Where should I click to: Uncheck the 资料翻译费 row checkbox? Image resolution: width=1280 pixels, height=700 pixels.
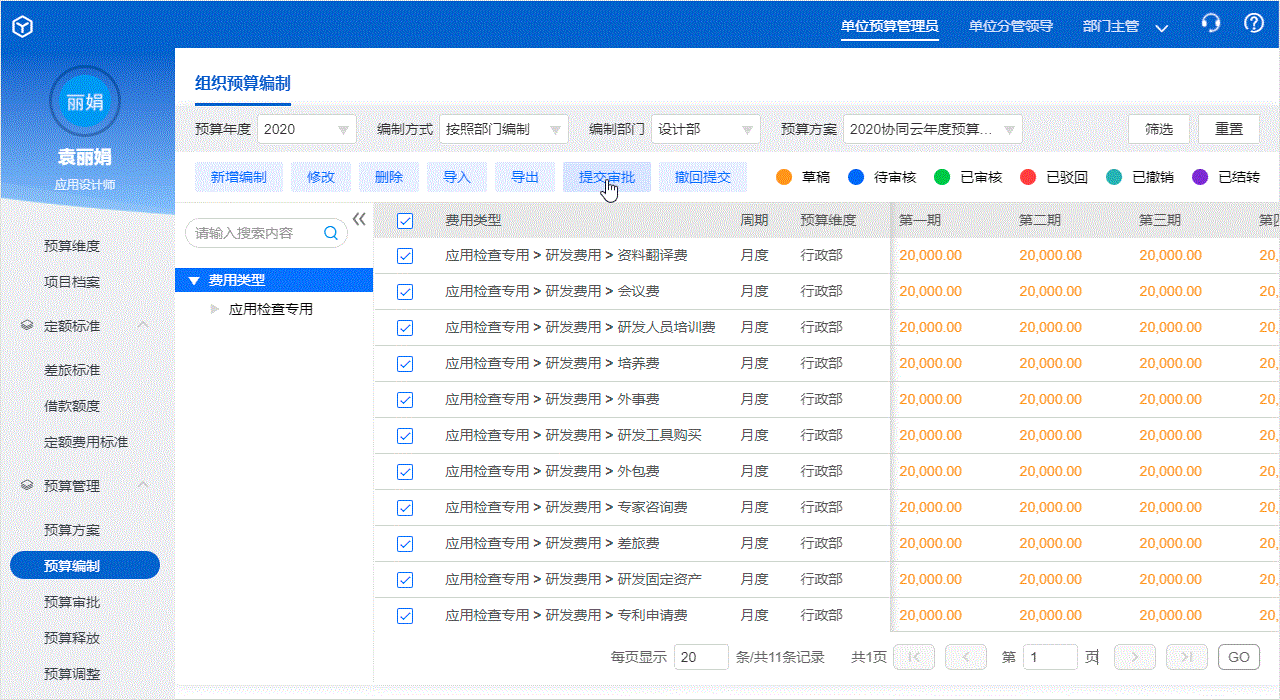pyautogui.click(x=405, y=256)
